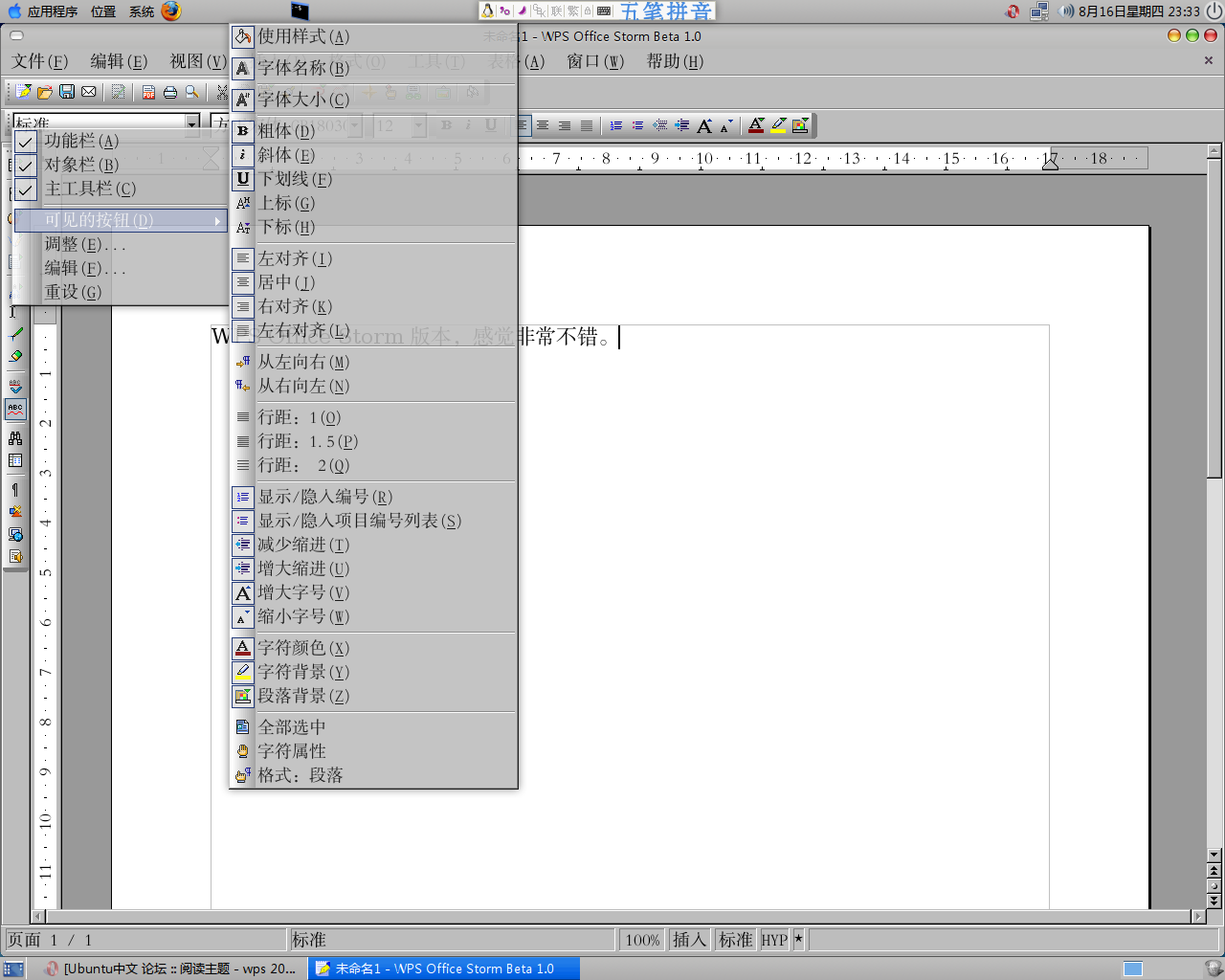Click the enlarge font size toolbar icon
The width and height of the screenshot is (1225, 980).
704,125
